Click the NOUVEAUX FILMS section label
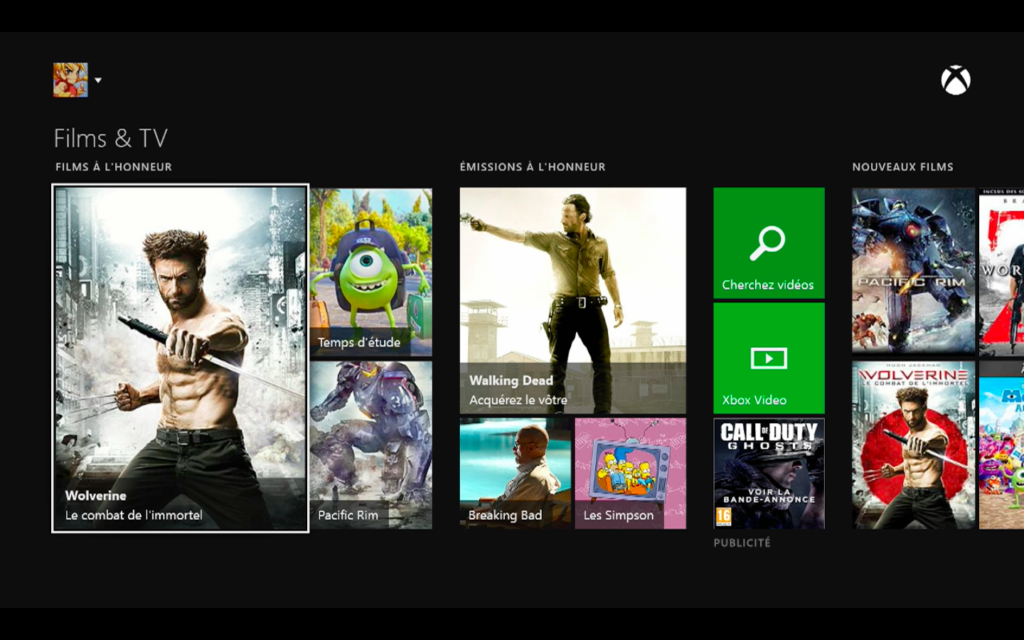 pyautogui.click(x=903, y=167)
